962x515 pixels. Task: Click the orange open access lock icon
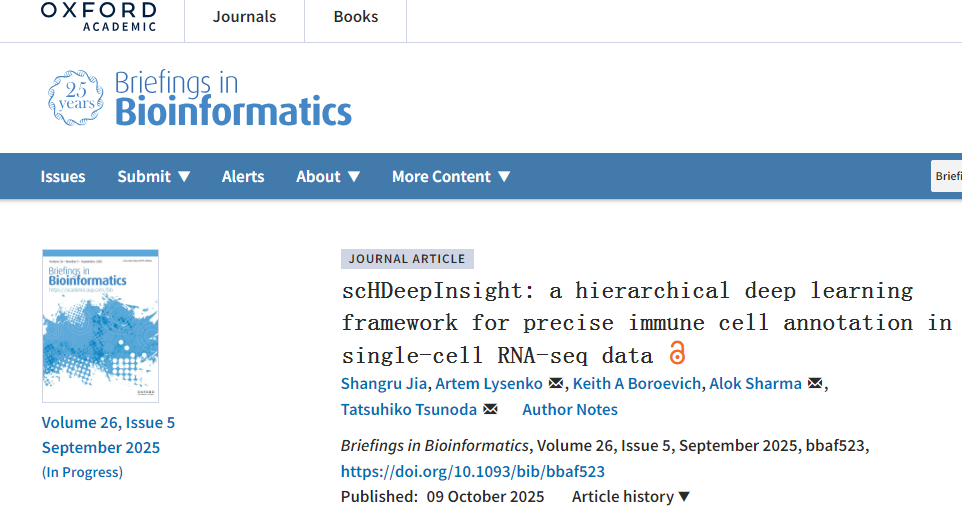click(x=677, y=353)
